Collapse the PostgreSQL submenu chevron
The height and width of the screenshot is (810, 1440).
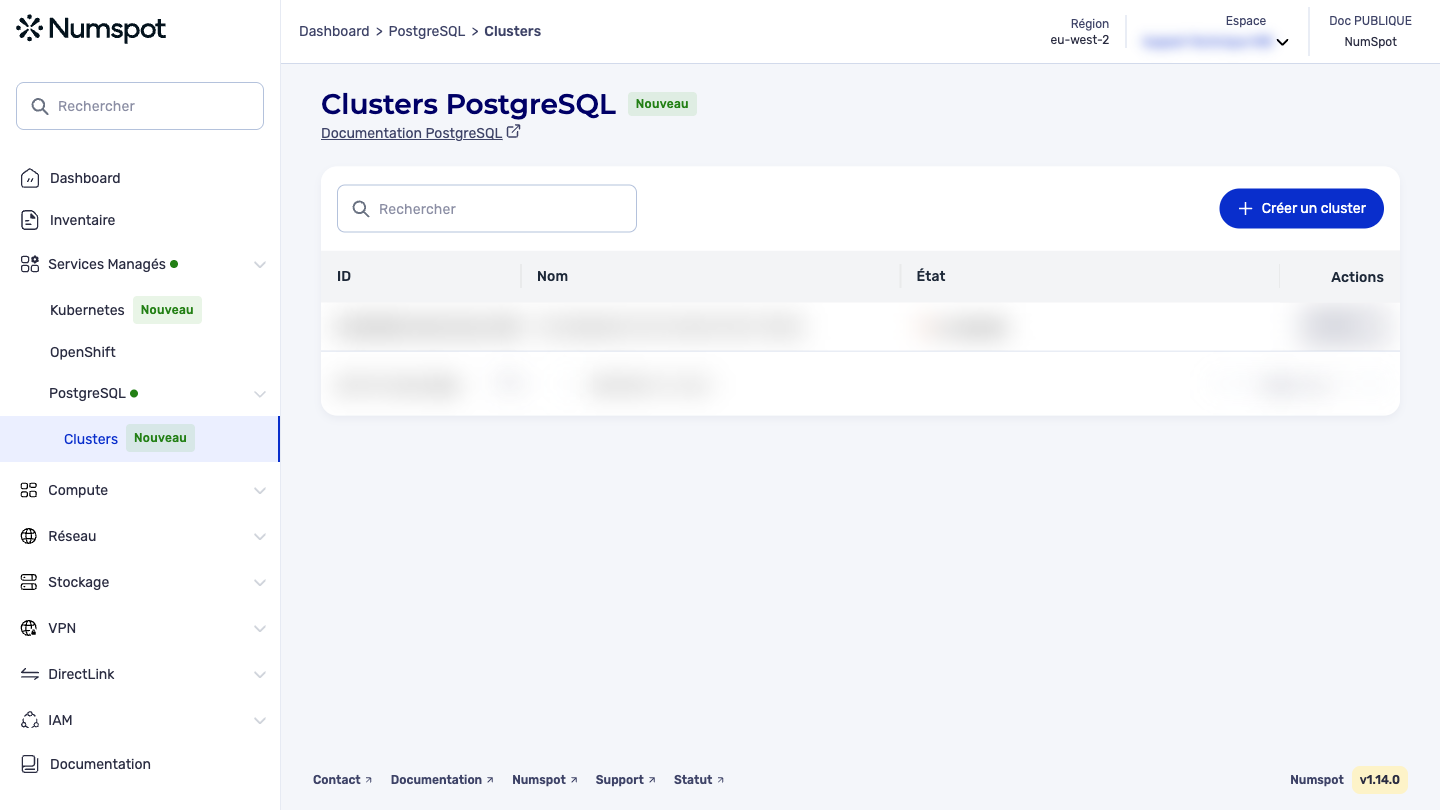260,394
